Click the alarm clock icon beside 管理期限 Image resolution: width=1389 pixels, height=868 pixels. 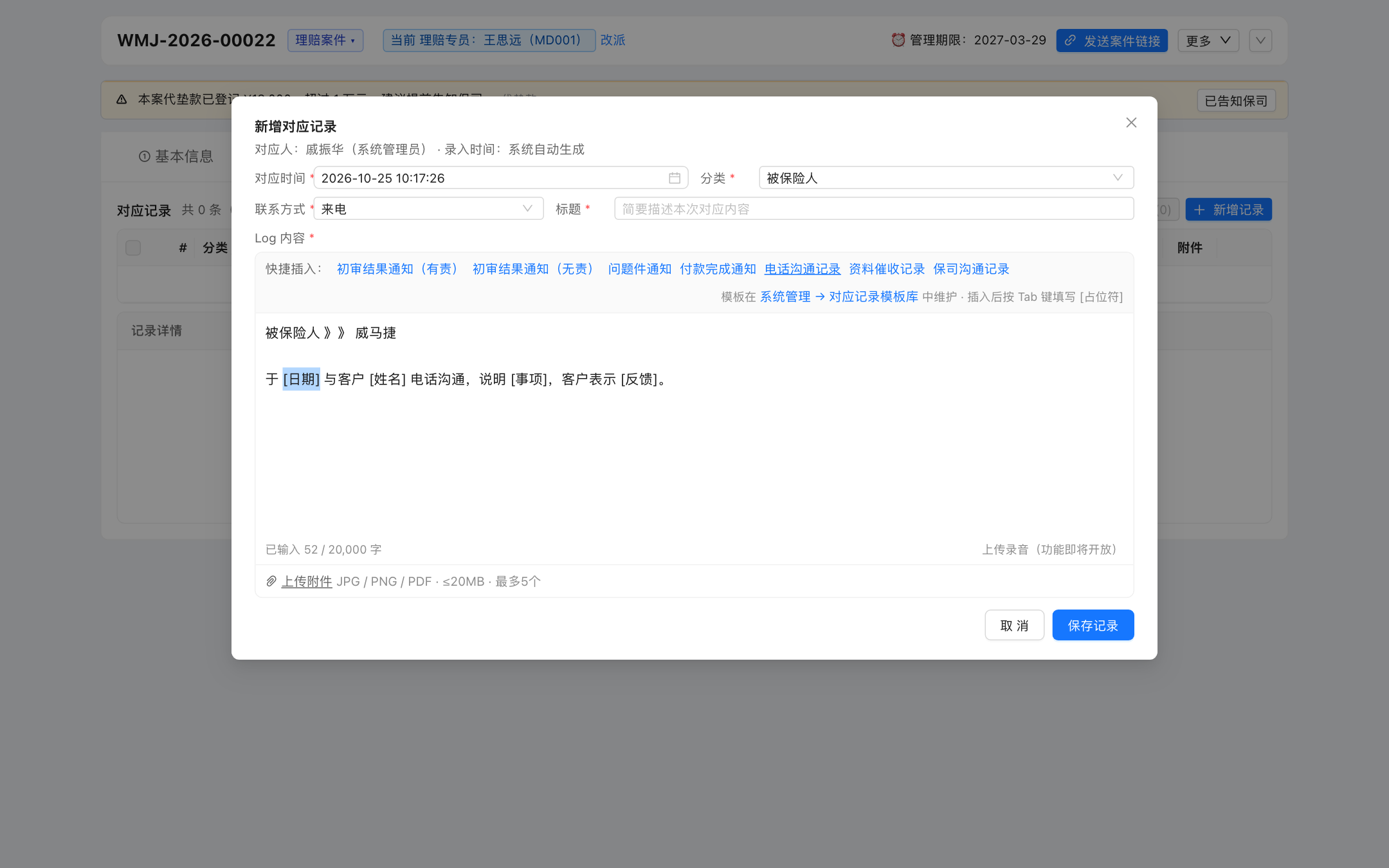click(898, 40)
